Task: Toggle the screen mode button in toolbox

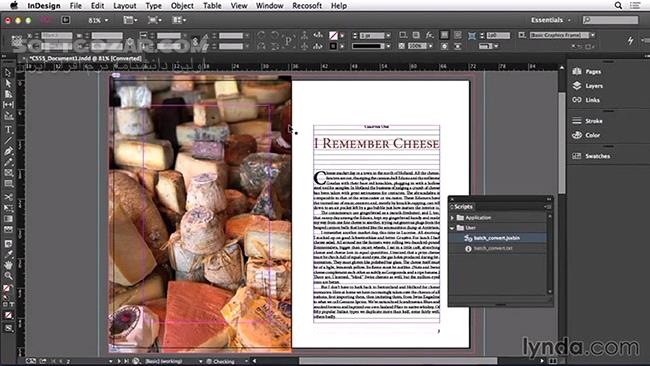Action: (8, 328)
